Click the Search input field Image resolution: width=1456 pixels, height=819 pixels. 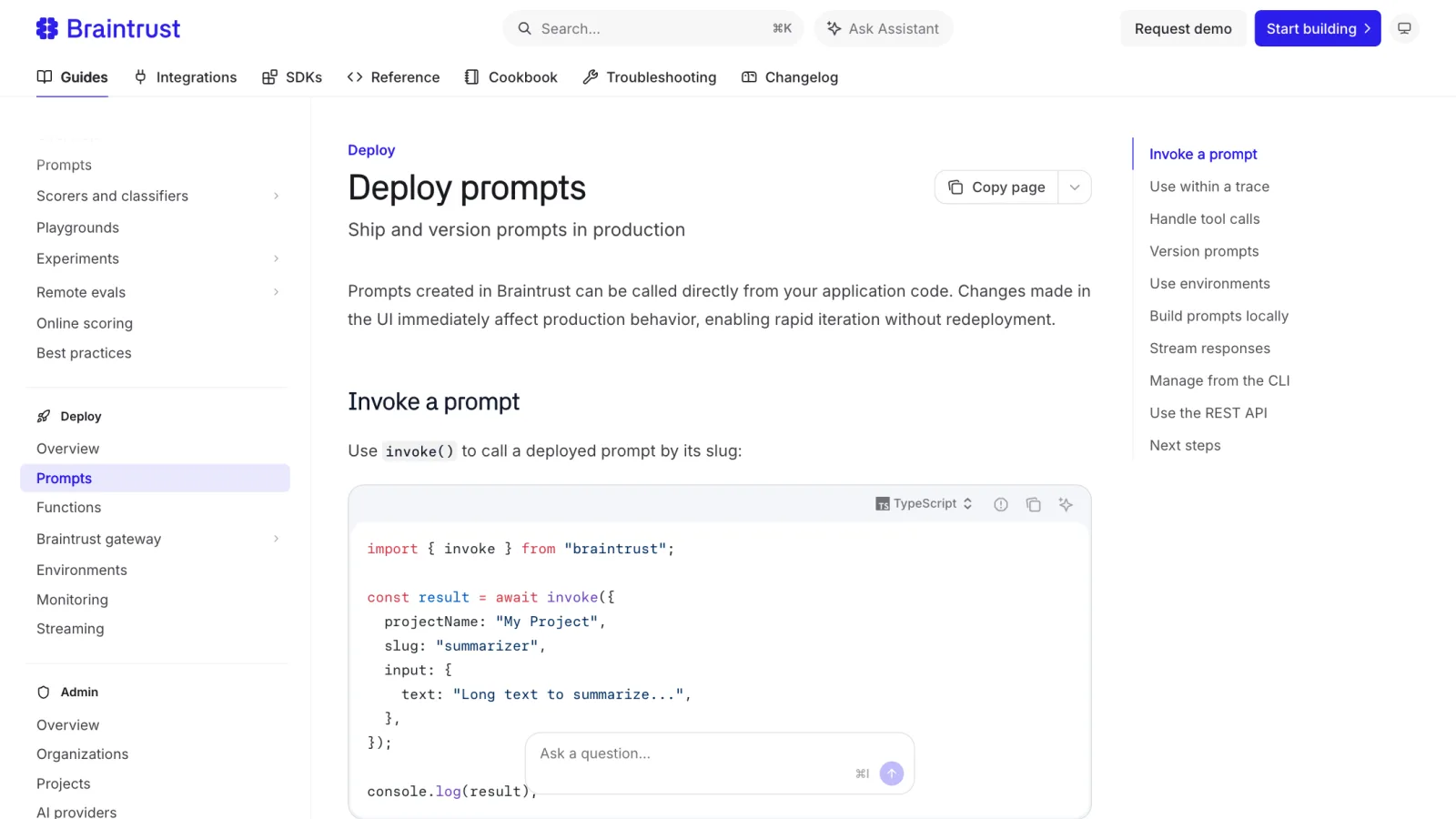(x=652, y=29)
